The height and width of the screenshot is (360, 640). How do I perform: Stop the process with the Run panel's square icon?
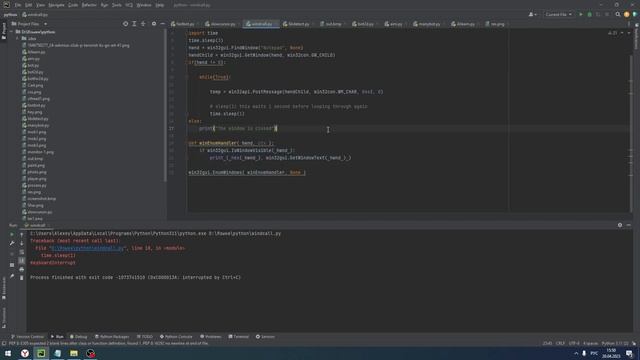click(x=12, y=264)
